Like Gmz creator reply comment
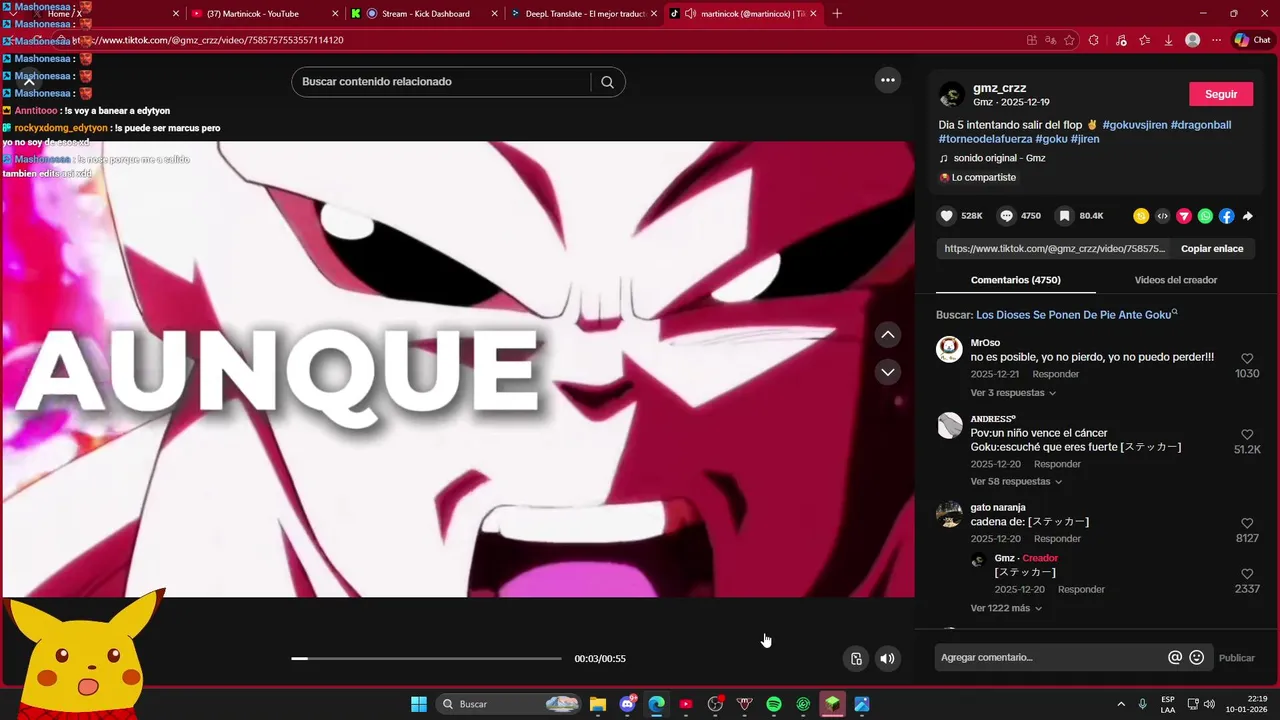The image size is (1280, 720). coord(1247,574)
